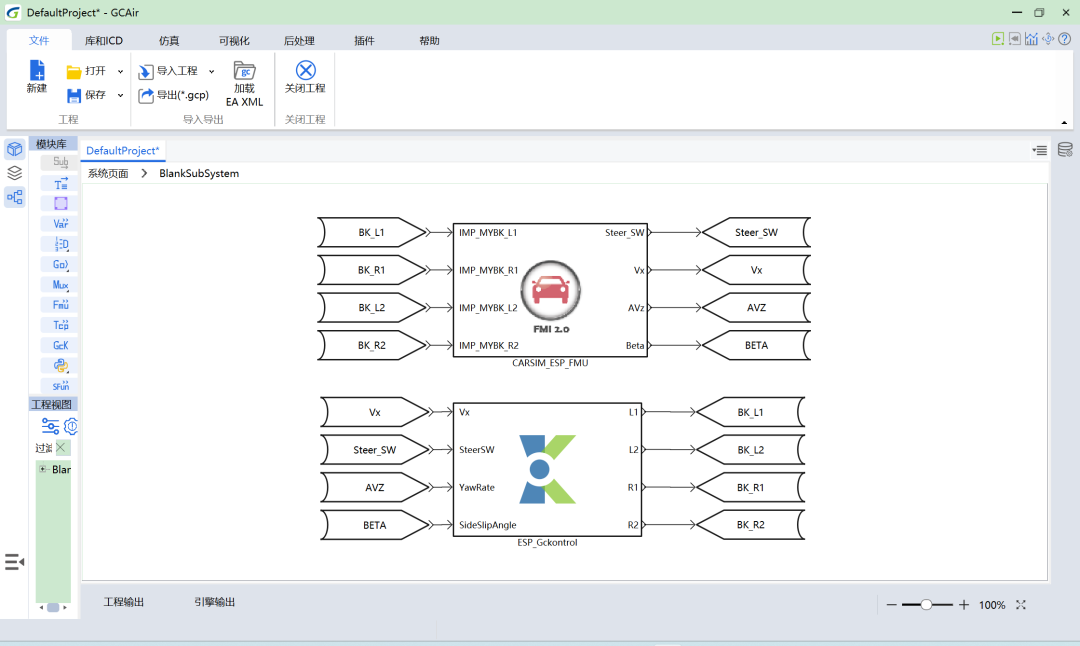Select the Sub subsystem block icon
The height and width of the screenshot is (646, 1080).
(61, 163)
